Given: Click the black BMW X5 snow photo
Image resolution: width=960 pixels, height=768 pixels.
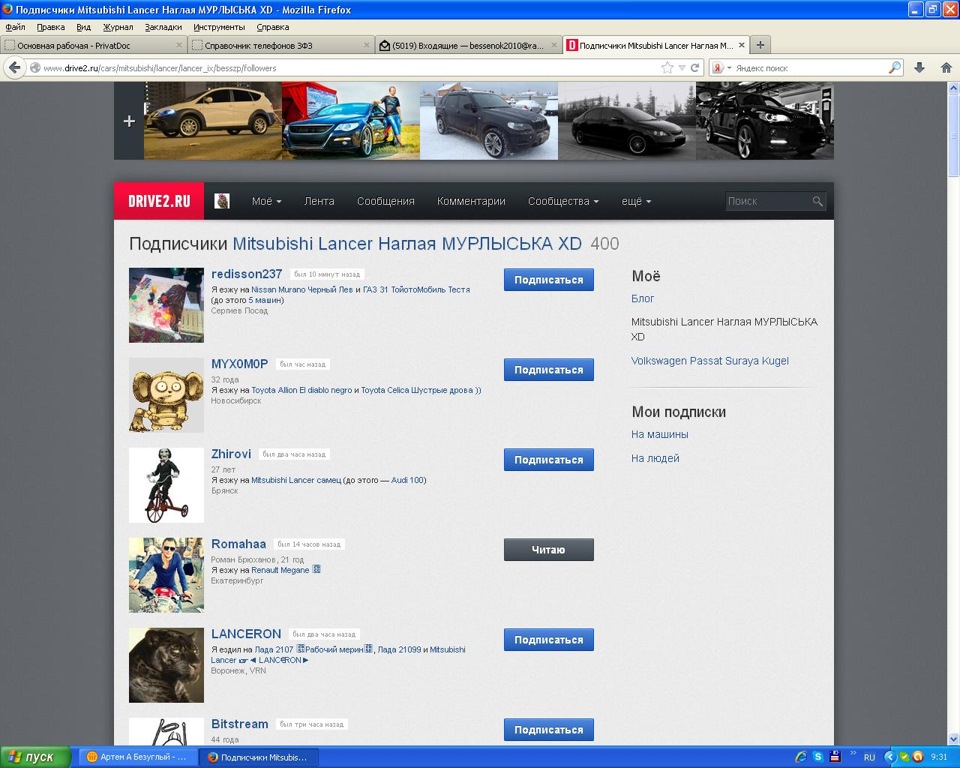Looking at the screenshot, I should coord(489,121).
